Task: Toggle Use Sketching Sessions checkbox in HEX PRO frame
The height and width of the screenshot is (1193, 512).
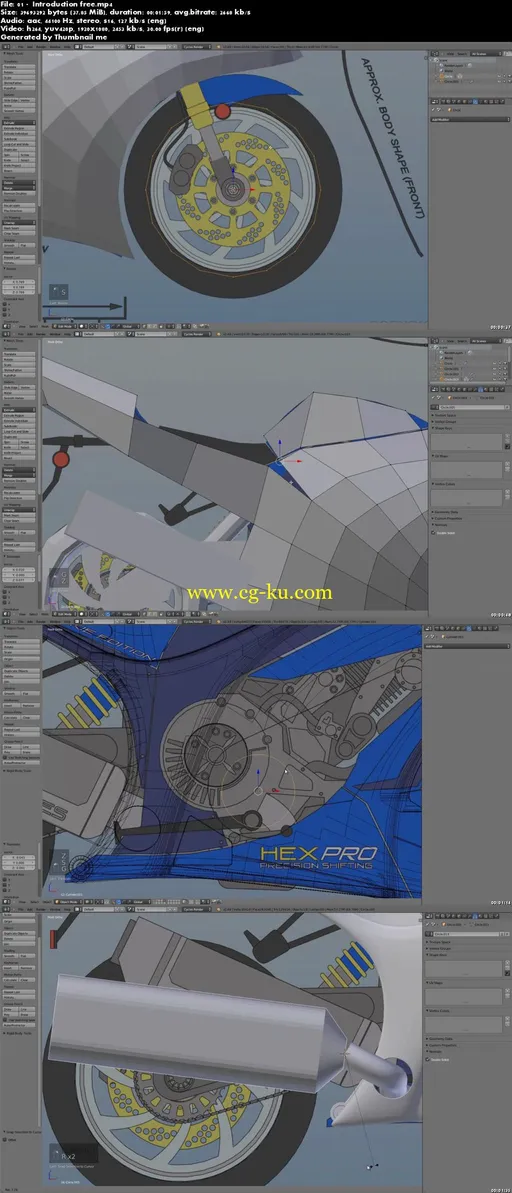Action: click(5, 758)
